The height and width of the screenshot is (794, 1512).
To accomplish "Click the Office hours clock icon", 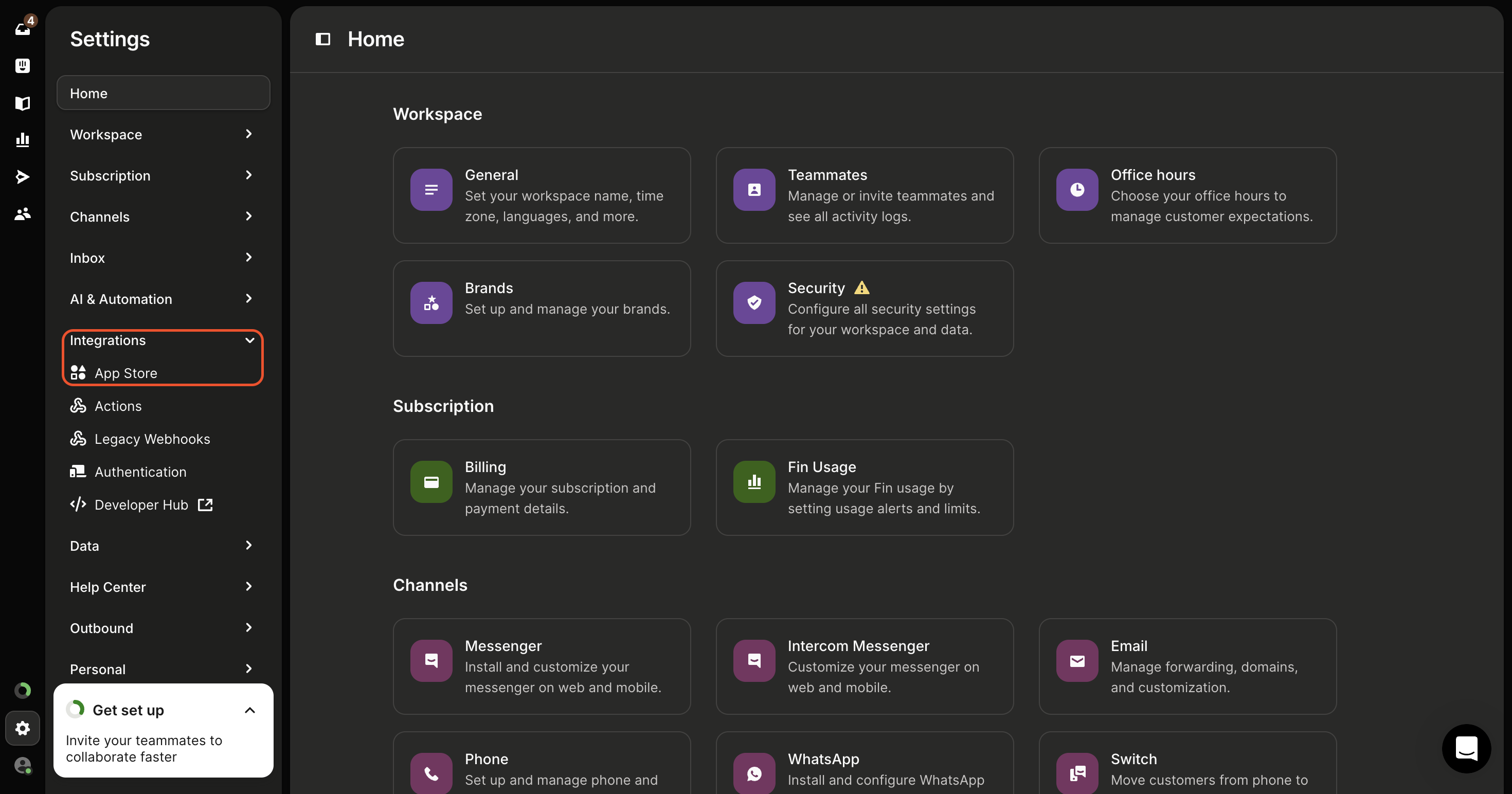I will [1077, 190].
